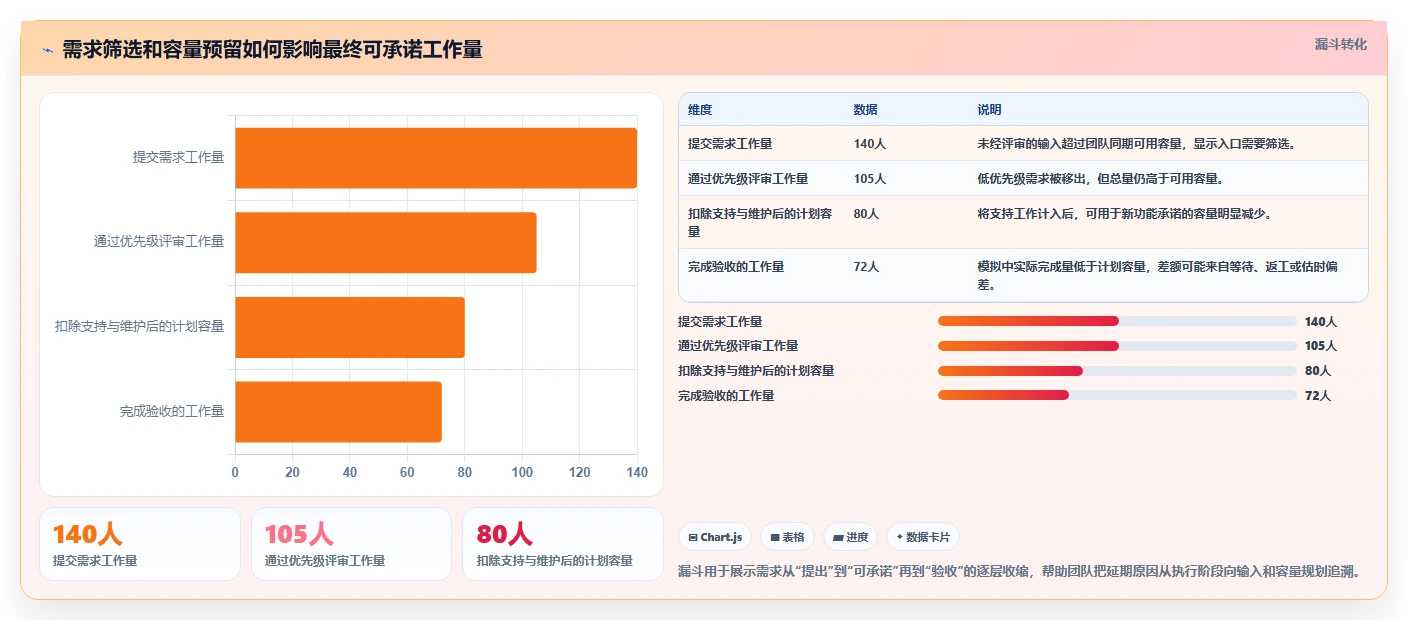Click the 通过优先级评审工作量 chart bar
Screen dimensions: 1408x620
tap(386, 242)
